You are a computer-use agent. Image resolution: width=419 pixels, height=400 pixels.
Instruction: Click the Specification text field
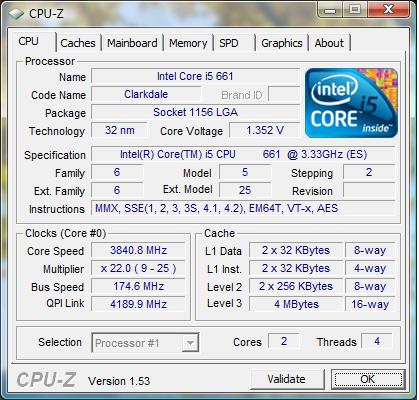[x=243, y=154]
